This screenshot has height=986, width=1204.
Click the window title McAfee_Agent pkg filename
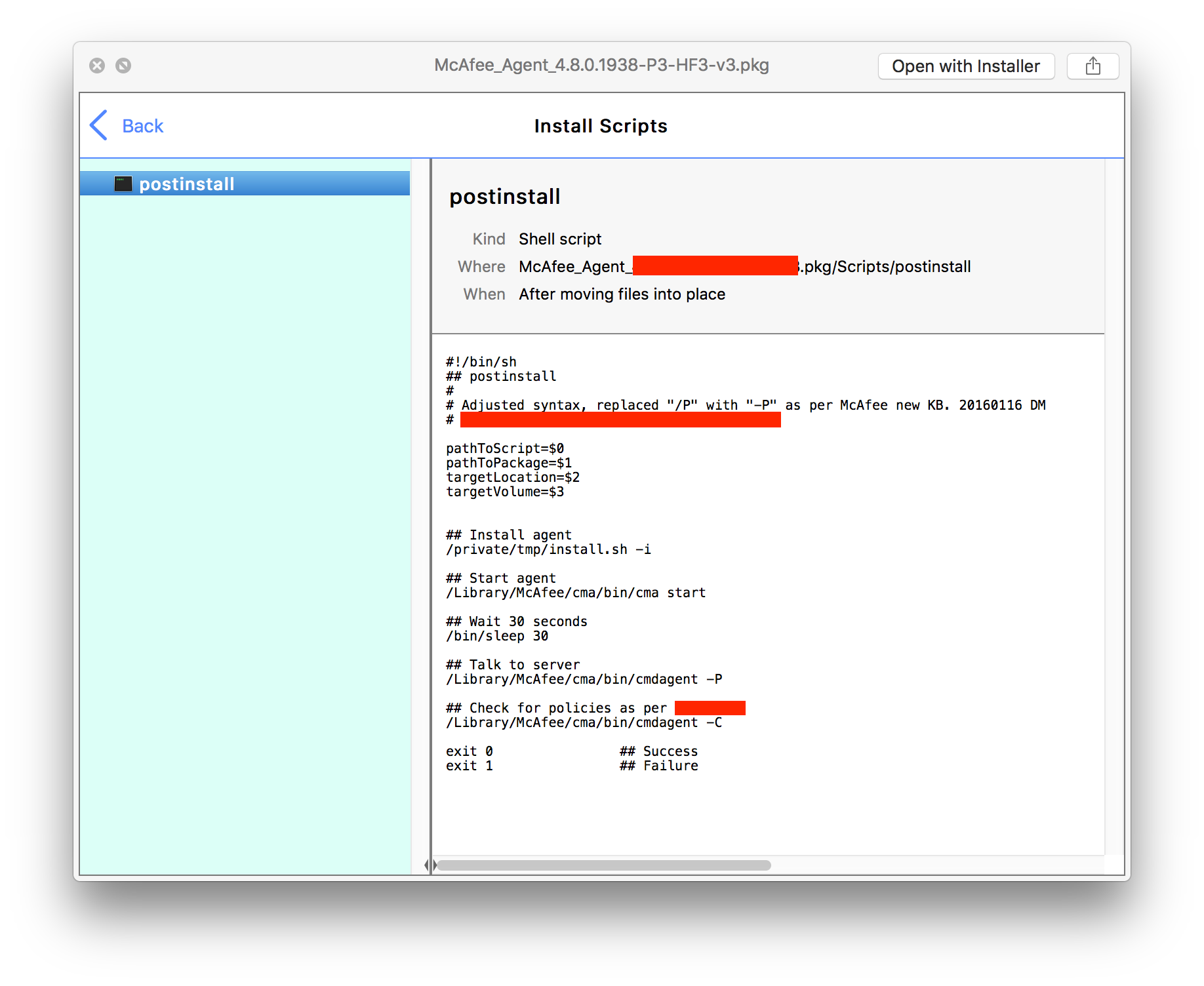point(601,65)
